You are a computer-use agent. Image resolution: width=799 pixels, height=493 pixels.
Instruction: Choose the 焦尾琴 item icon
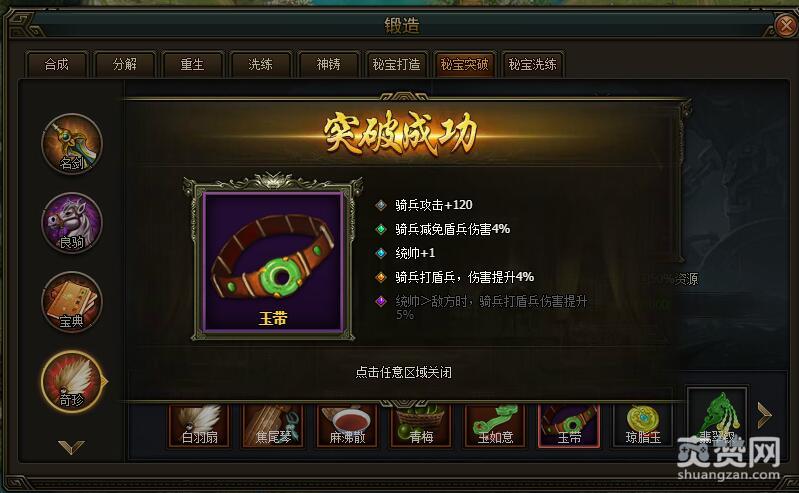pyautogui.click(x=273, y=425)
